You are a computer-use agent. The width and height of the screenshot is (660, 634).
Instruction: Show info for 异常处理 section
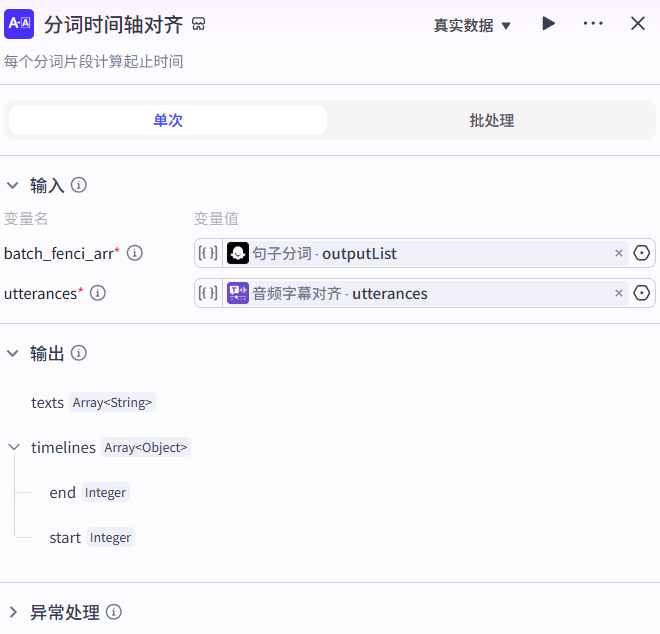coord(114,612)
